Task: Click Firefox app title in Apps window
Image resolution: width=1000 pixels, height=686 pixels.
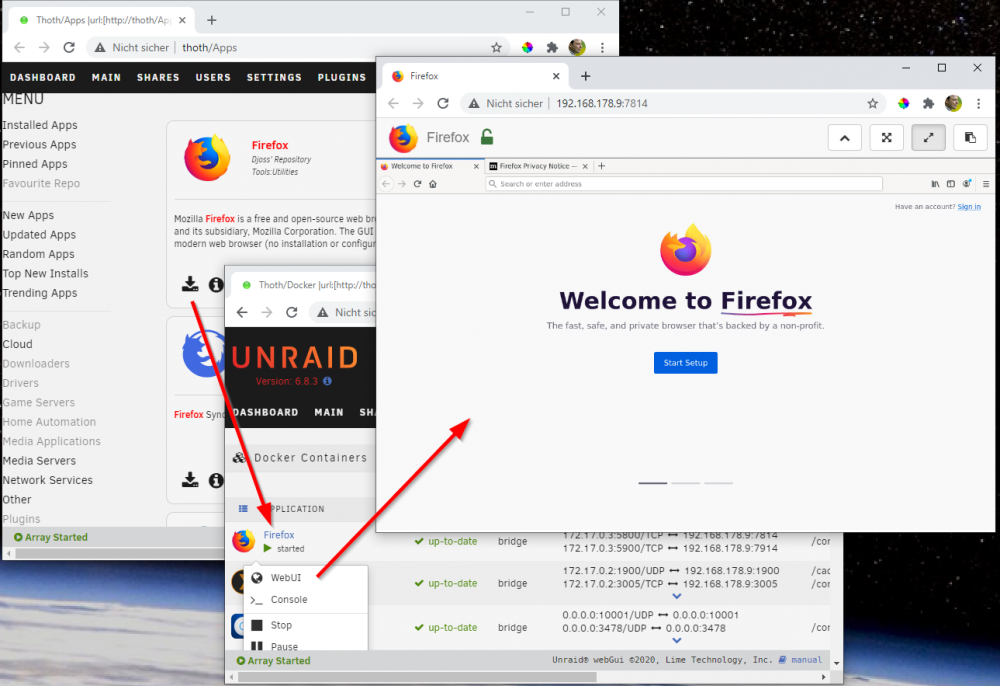Action: (x=270, y=145)
